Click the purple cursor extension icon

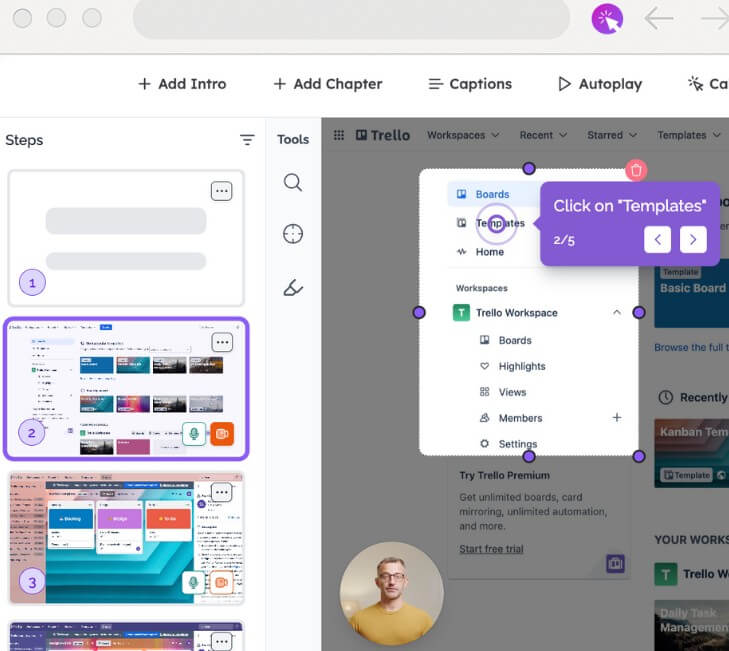(607, 19)
